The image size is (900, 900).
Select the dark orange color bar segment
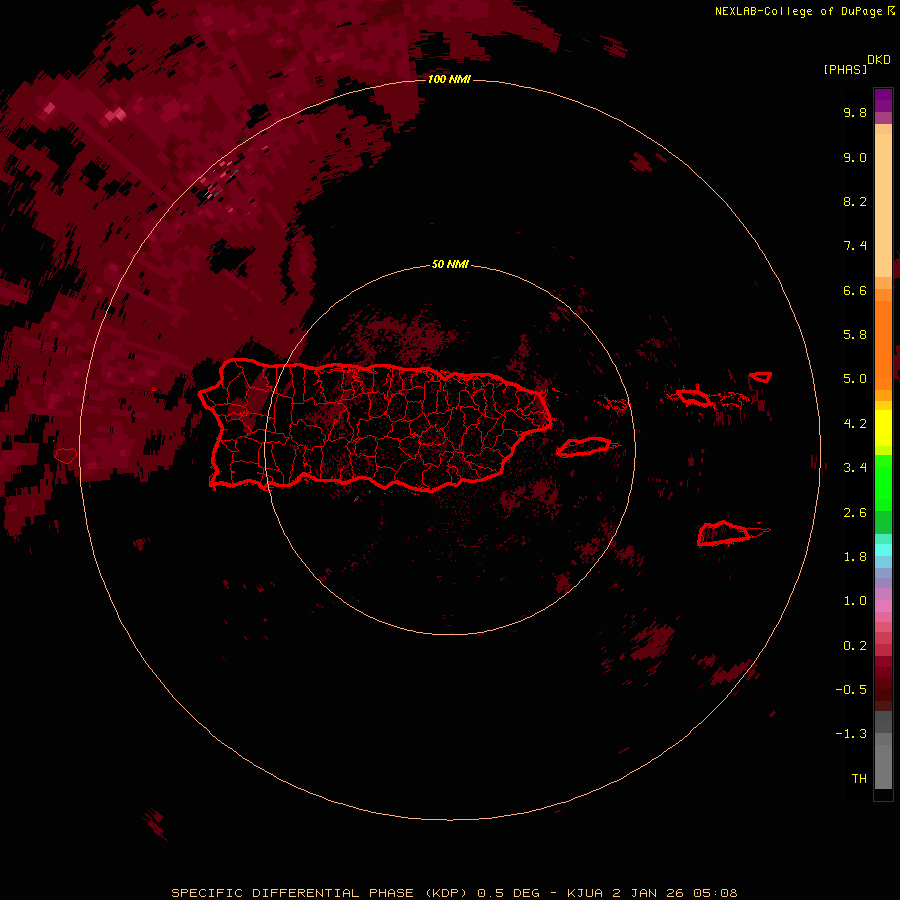pos(883,346)
